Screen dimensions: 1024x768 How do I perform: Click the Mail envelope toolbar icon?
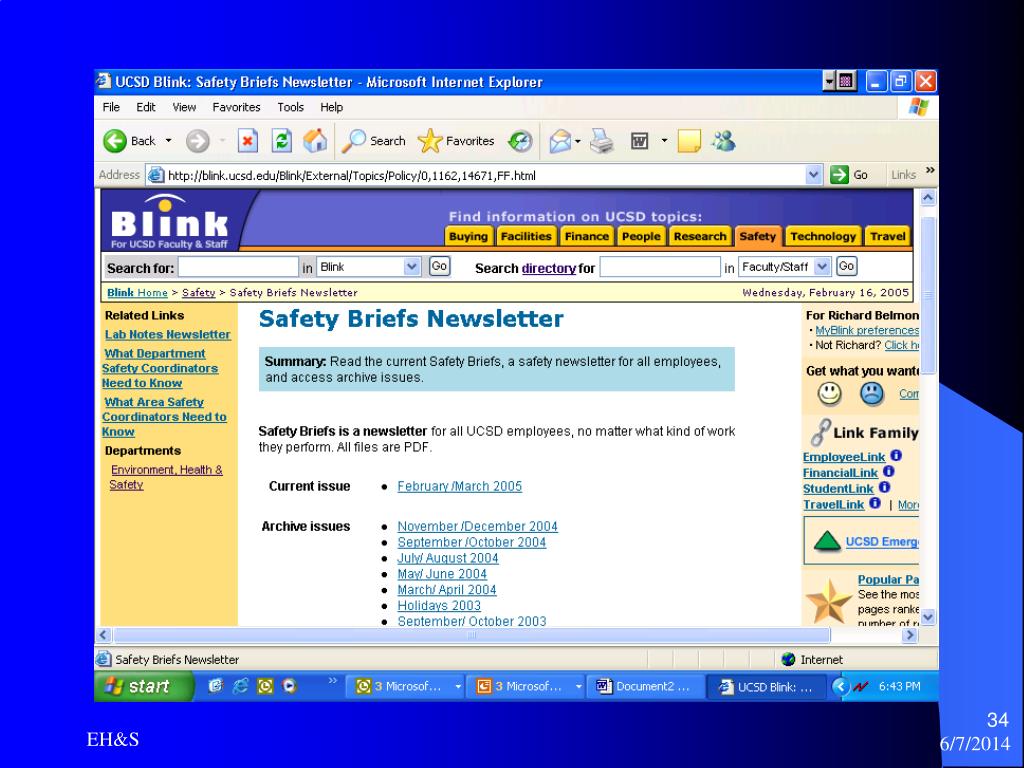(x=560, y=141)
